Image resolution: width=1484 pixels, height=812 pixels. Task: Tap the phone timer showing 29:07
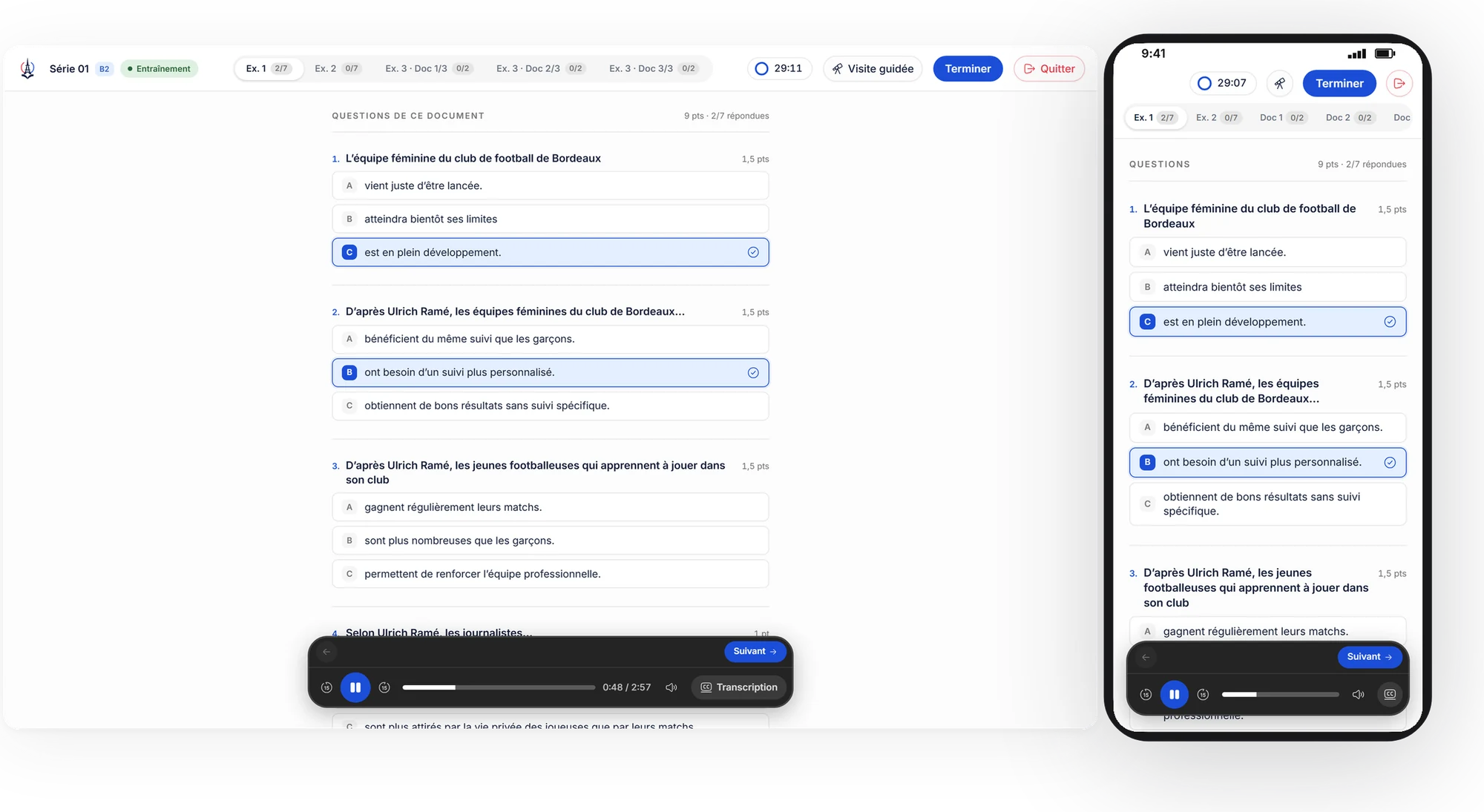pyautogui.click(x=1223, y=83)
